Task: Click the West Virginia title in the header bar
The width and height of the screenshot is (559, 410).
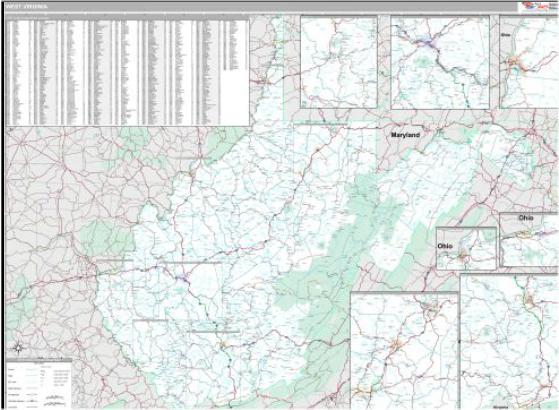Action: (27, 7)
